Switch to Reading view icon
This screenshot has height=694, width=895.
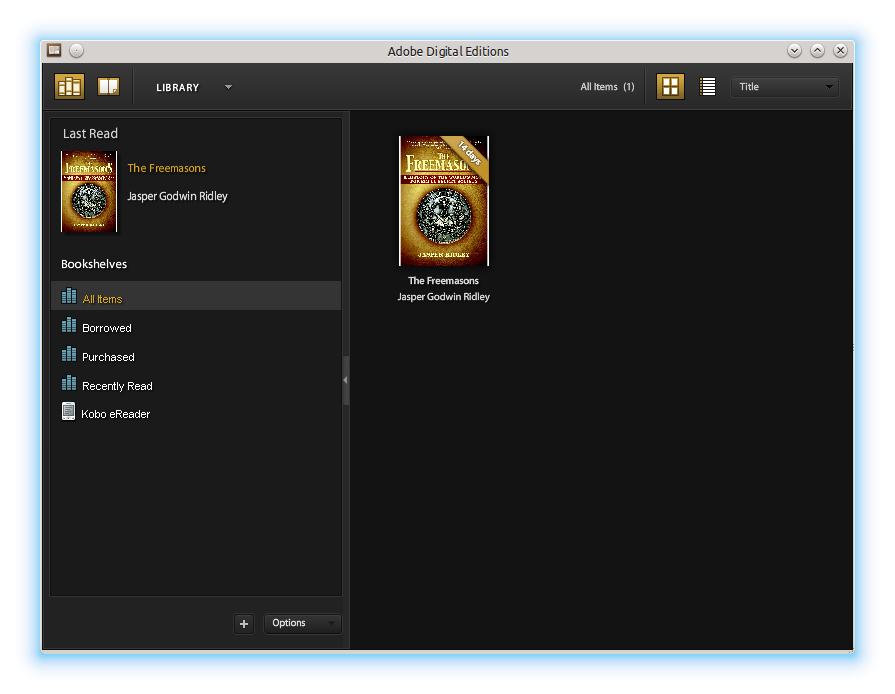(108, 87)
